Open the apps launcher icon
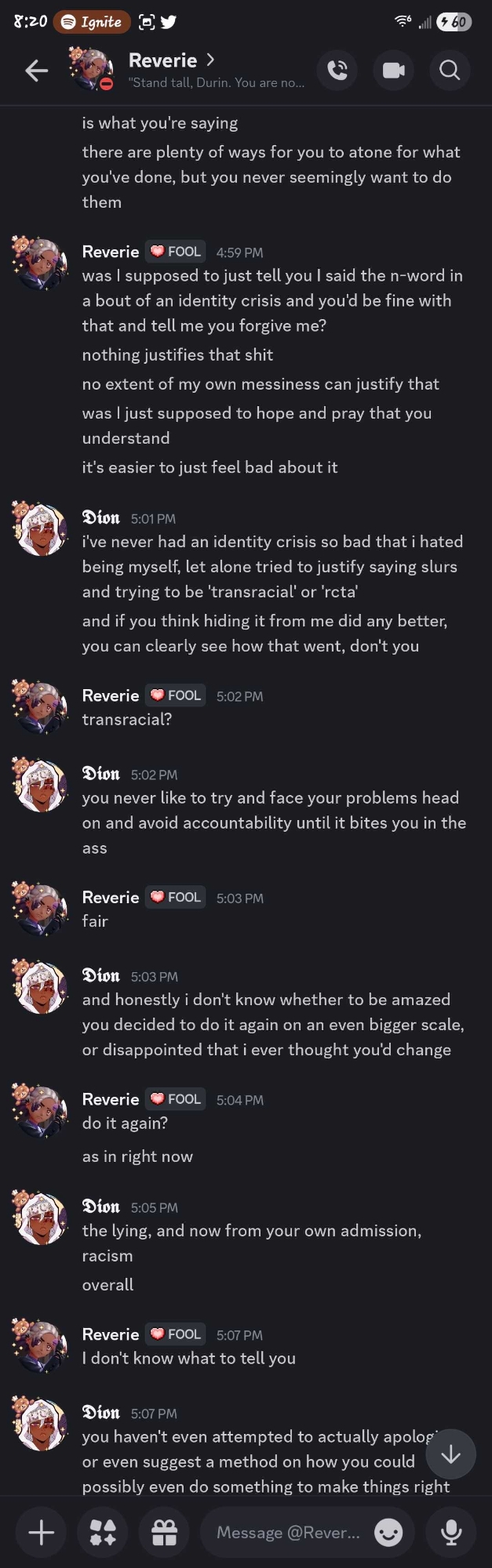Screen dimensions: 492x1568 (x=103, y=1532)
